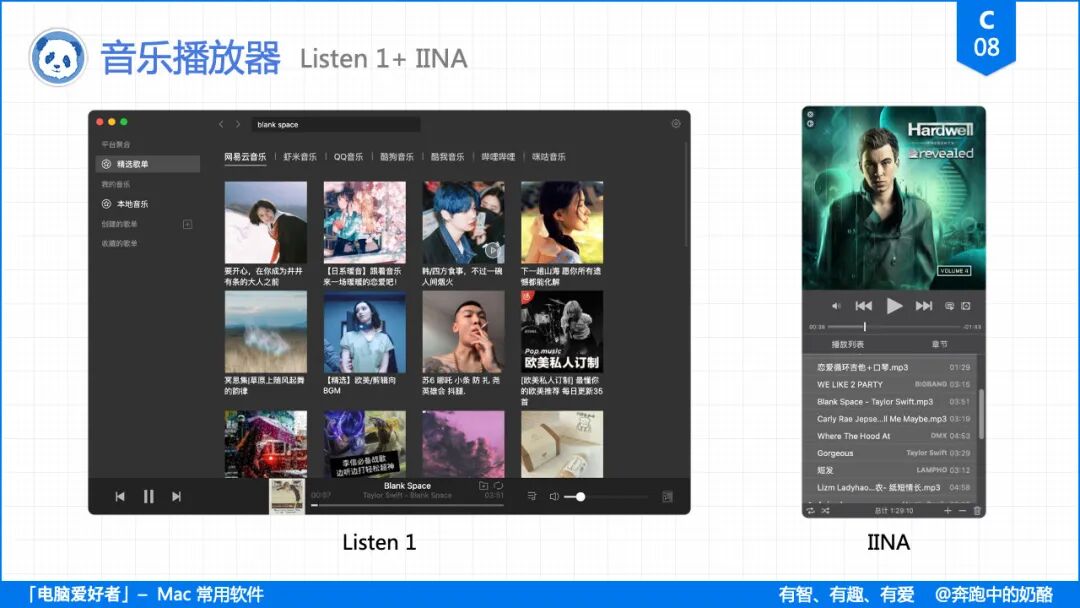
Task: Jump to next track in IINA
Action: click(924, 306)
